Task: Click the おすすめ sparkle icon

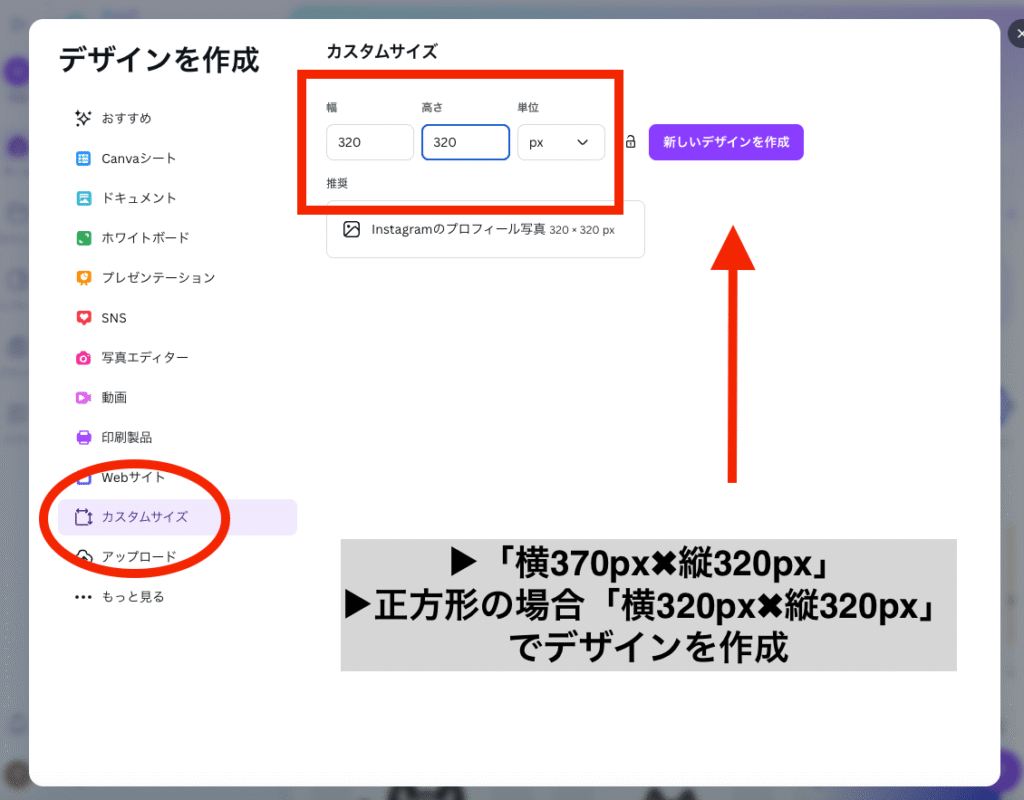Action: pyautogui.click(x=83, y=118)
